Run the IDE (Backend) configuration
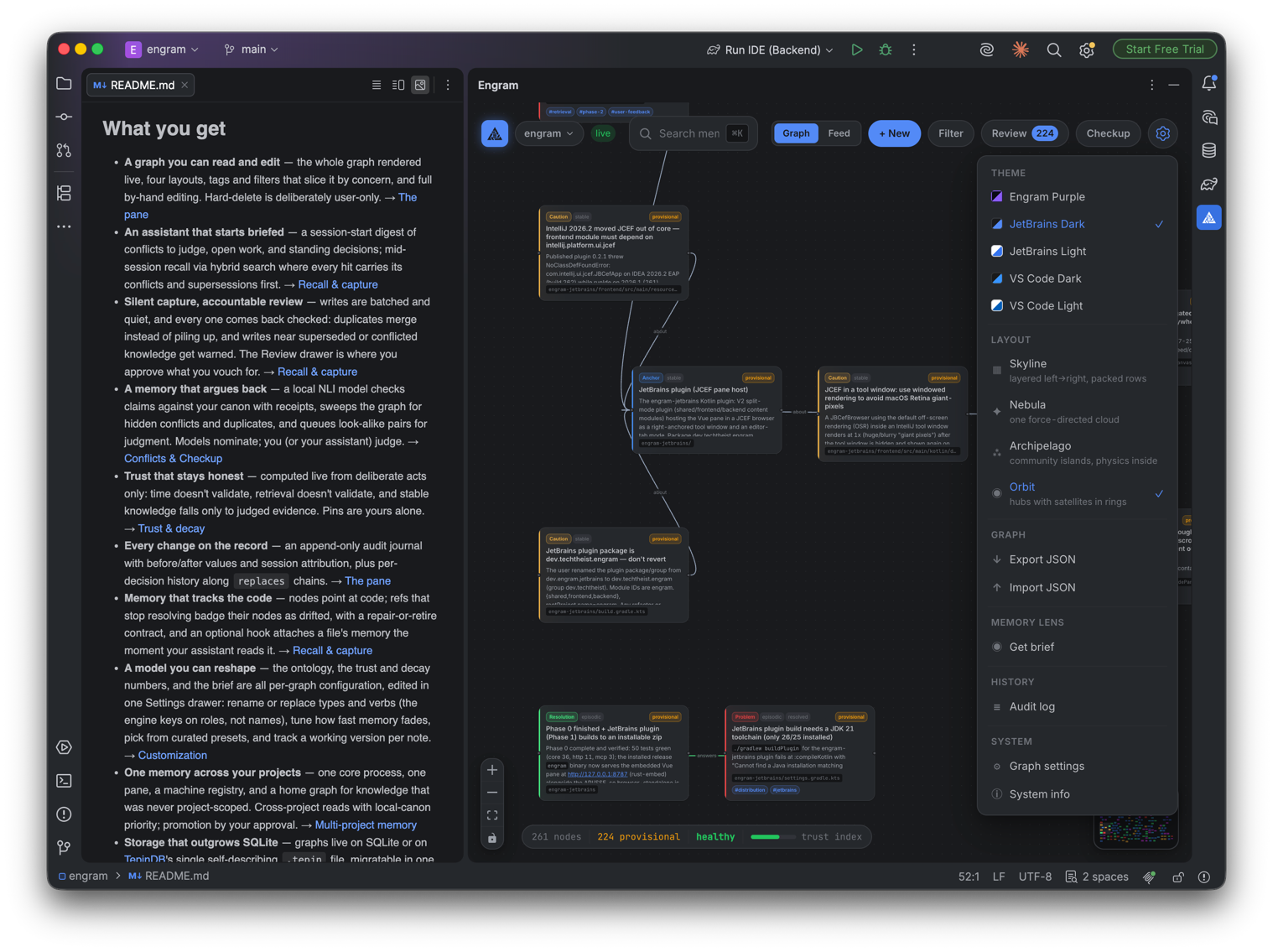Viewport: 1273px width, 952px height. pyautogui.click(x=856, y=49)
